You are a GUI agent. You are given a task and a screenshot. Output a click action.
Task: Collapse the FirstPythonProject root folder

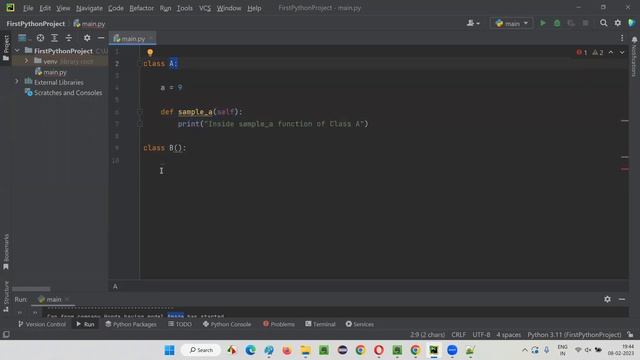click(x=17, y=51)
